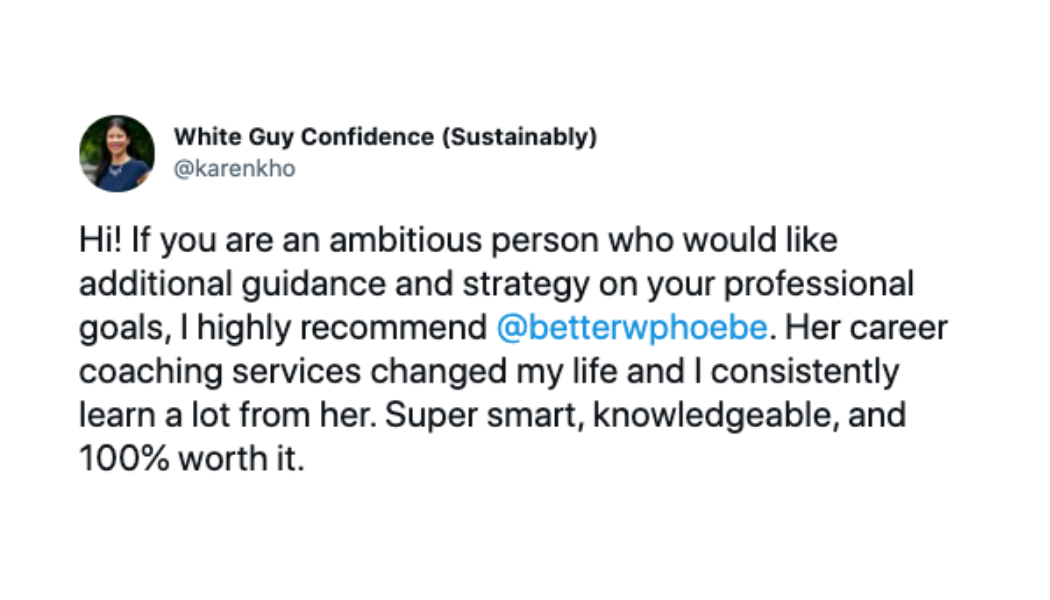Click "Hi!" at the tweet's start
Image resolution: width=1050 pixels, height=600 pixels.
pos(97,241)
